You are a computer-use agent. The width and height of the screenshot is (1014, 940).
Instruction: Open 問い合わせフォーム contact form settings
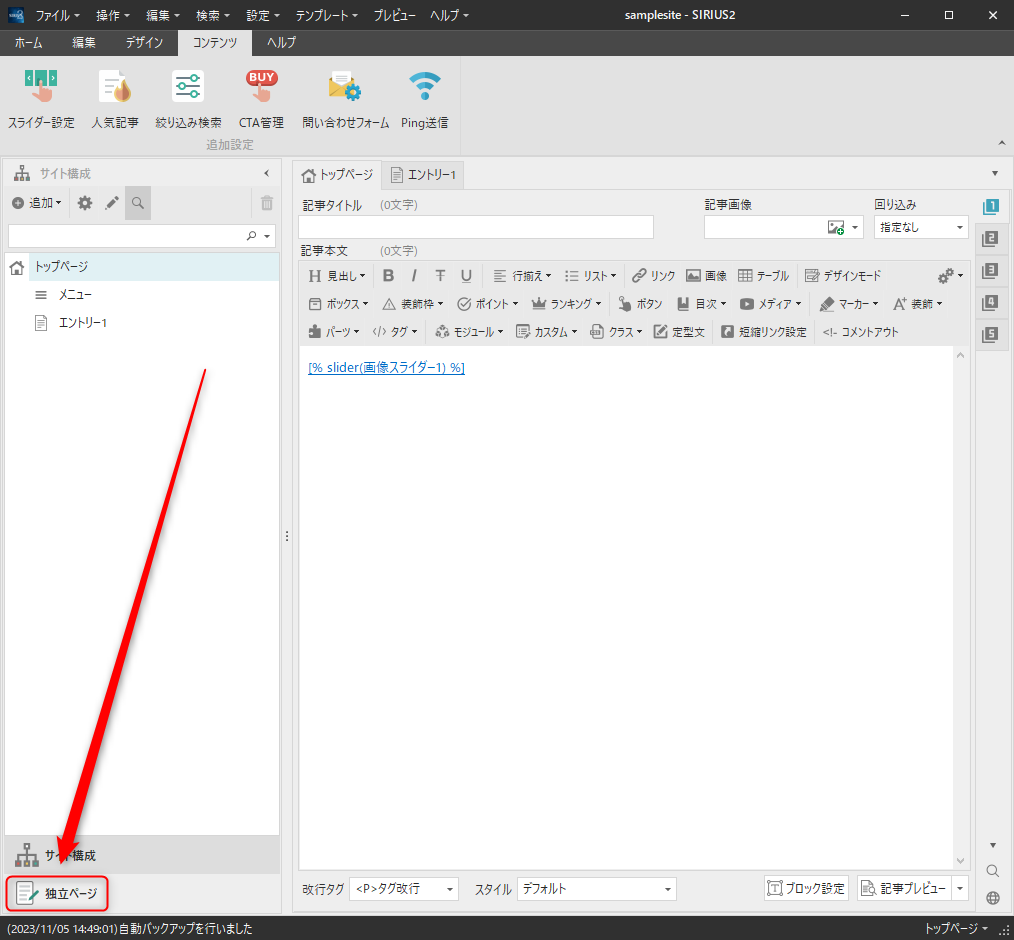coord(345,99)
